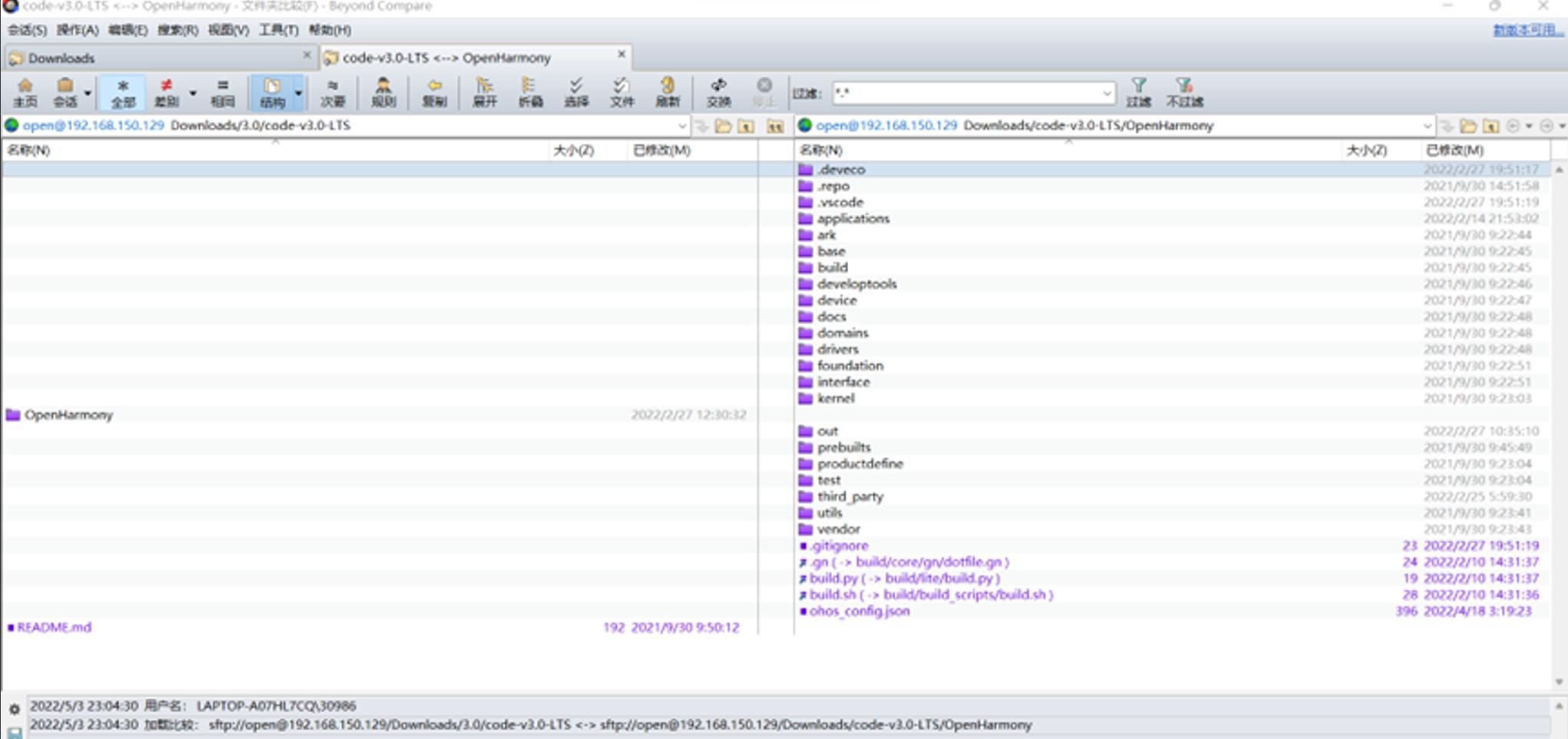Open the 会话(S) menu
This screenshot has height=739, width=1568.
pyautogui.click(x=27, y=30)
